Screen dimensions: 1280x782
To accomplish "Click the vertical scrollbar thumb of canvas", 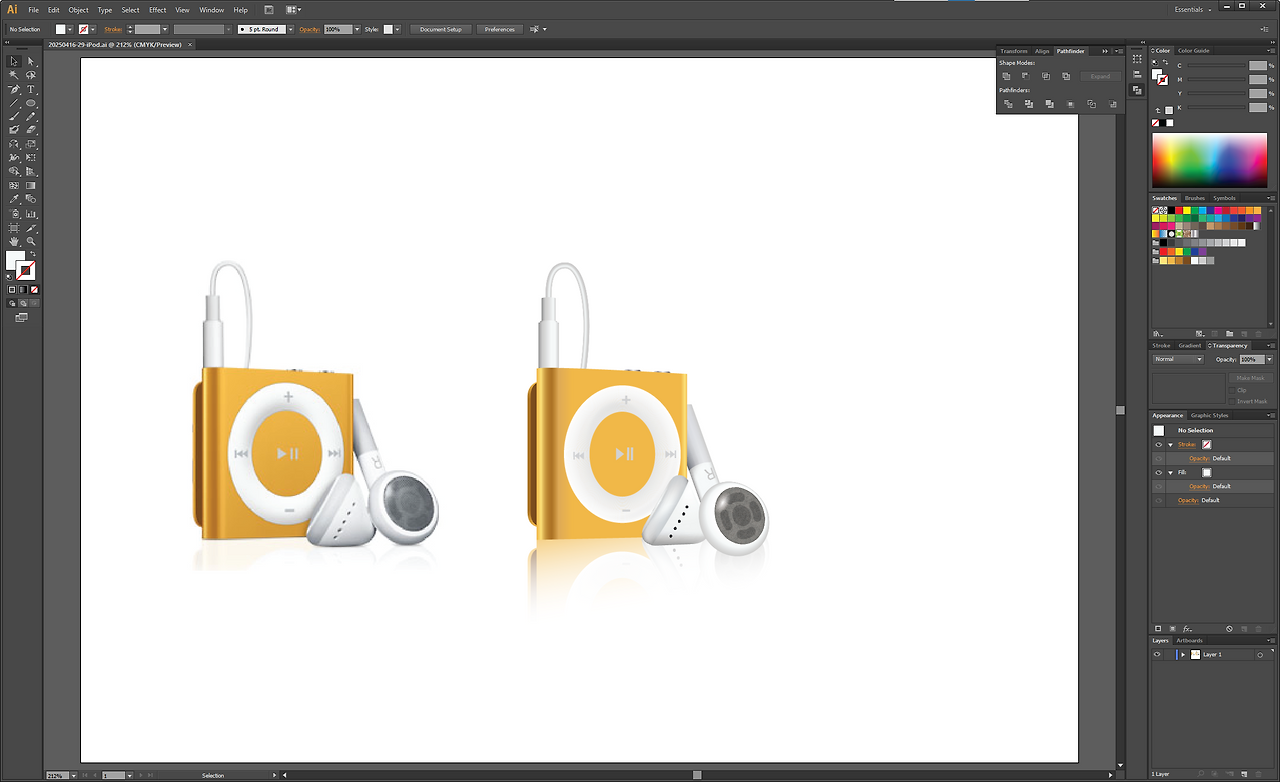I will tap(1120, 409).
